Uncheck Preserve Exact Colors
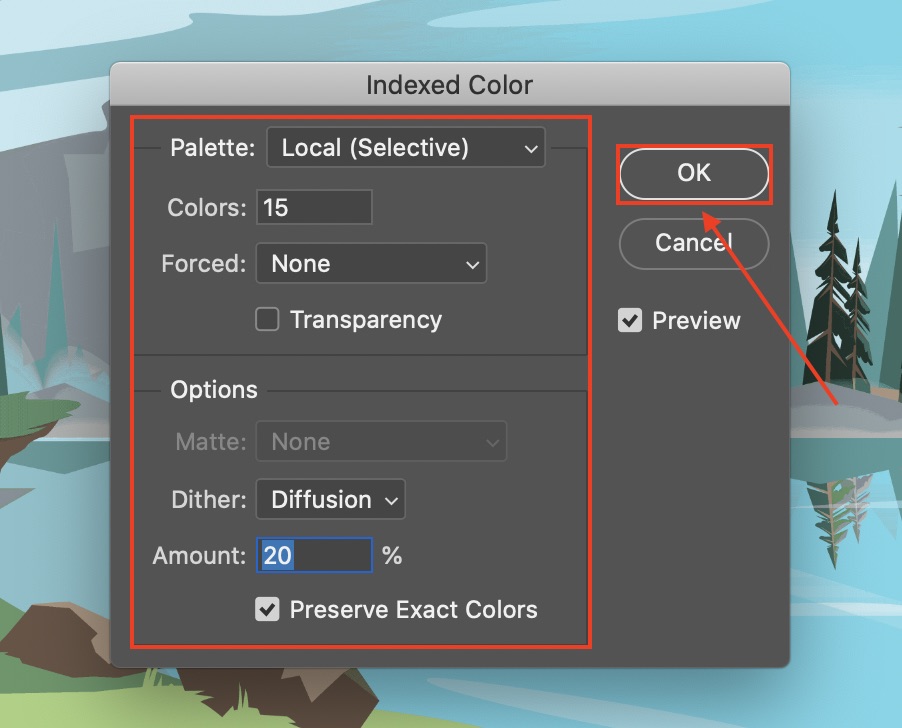This screenshot has height=728, width=902. (x=267, y=609)
